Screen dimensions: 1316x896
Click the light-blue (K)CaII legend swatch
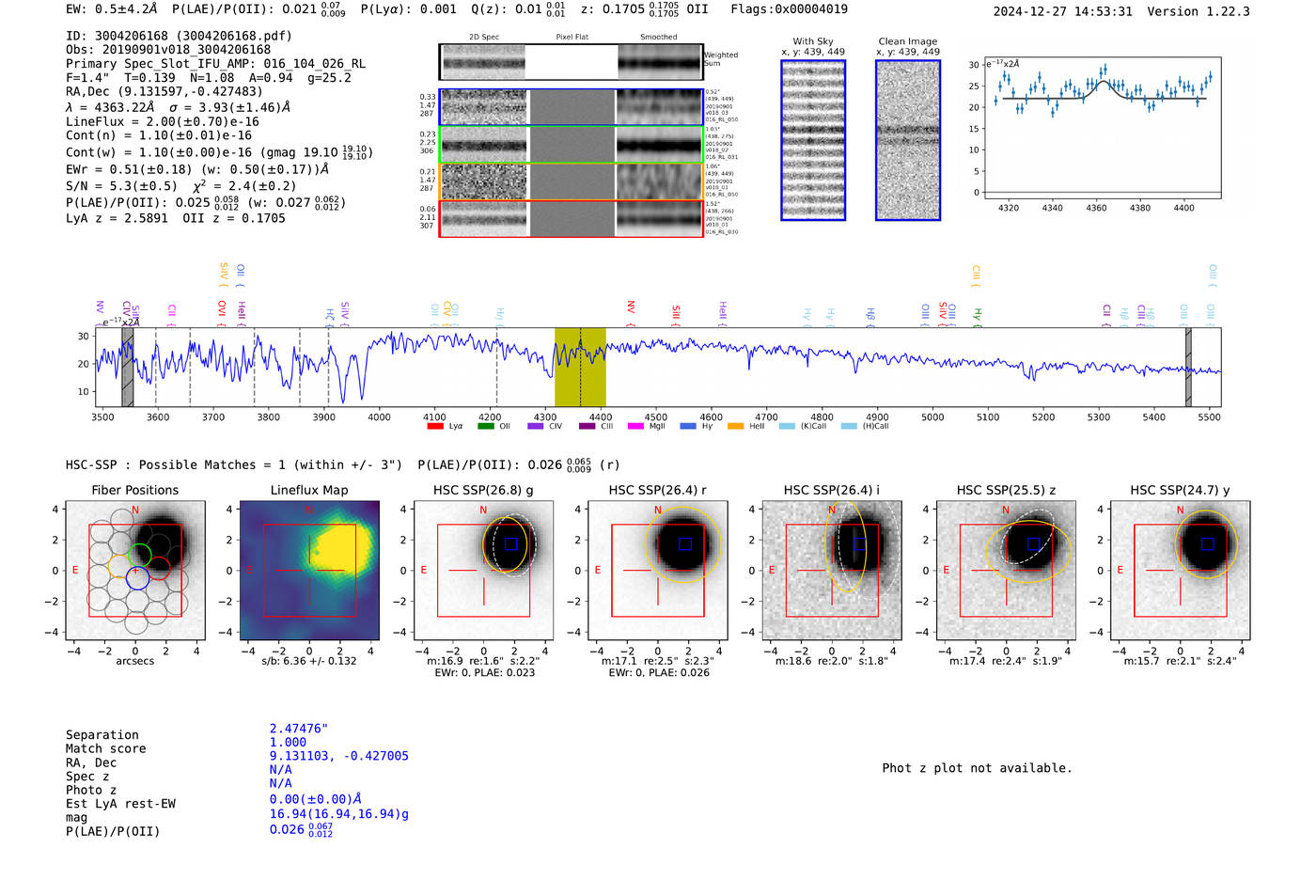coord(787,426)
